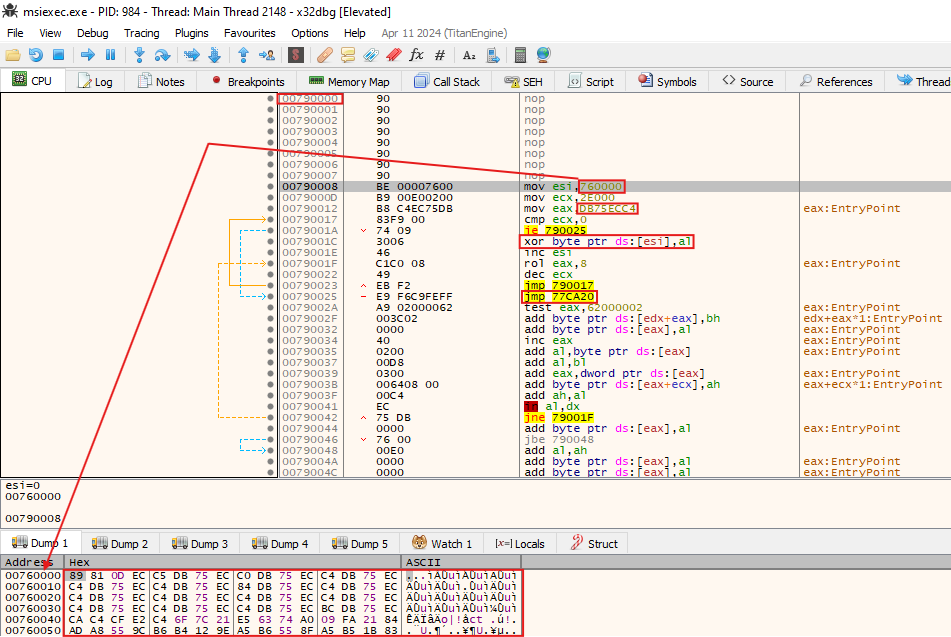
Task: Click the Check for updates globe icon
Action: (x=543, y=55)
